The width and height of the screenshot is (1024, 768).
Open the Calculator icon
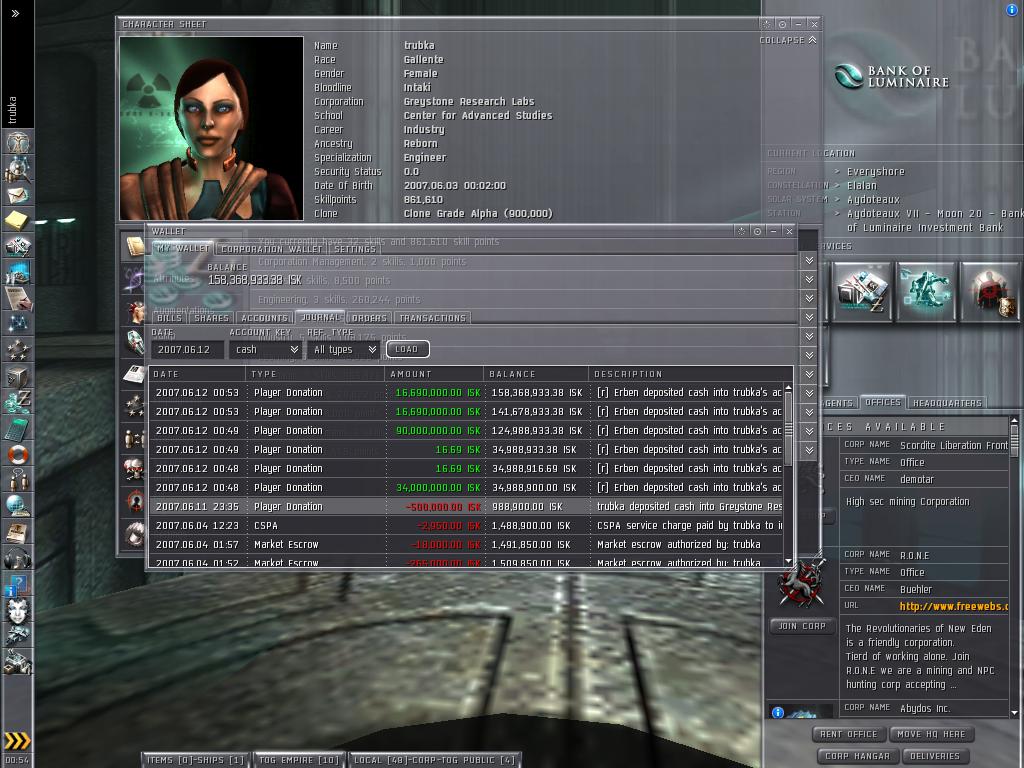point(18,428)
